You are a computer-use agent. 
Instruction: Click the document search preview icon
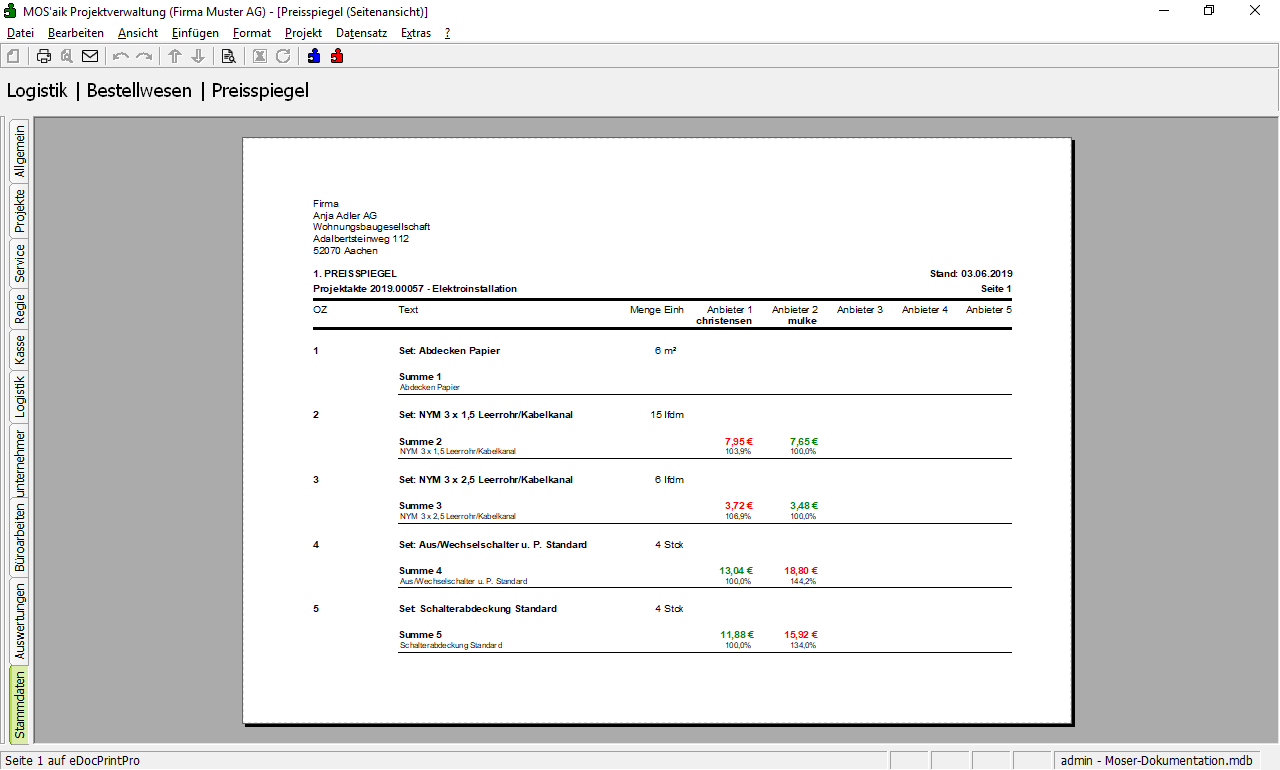tap(228, 56)
